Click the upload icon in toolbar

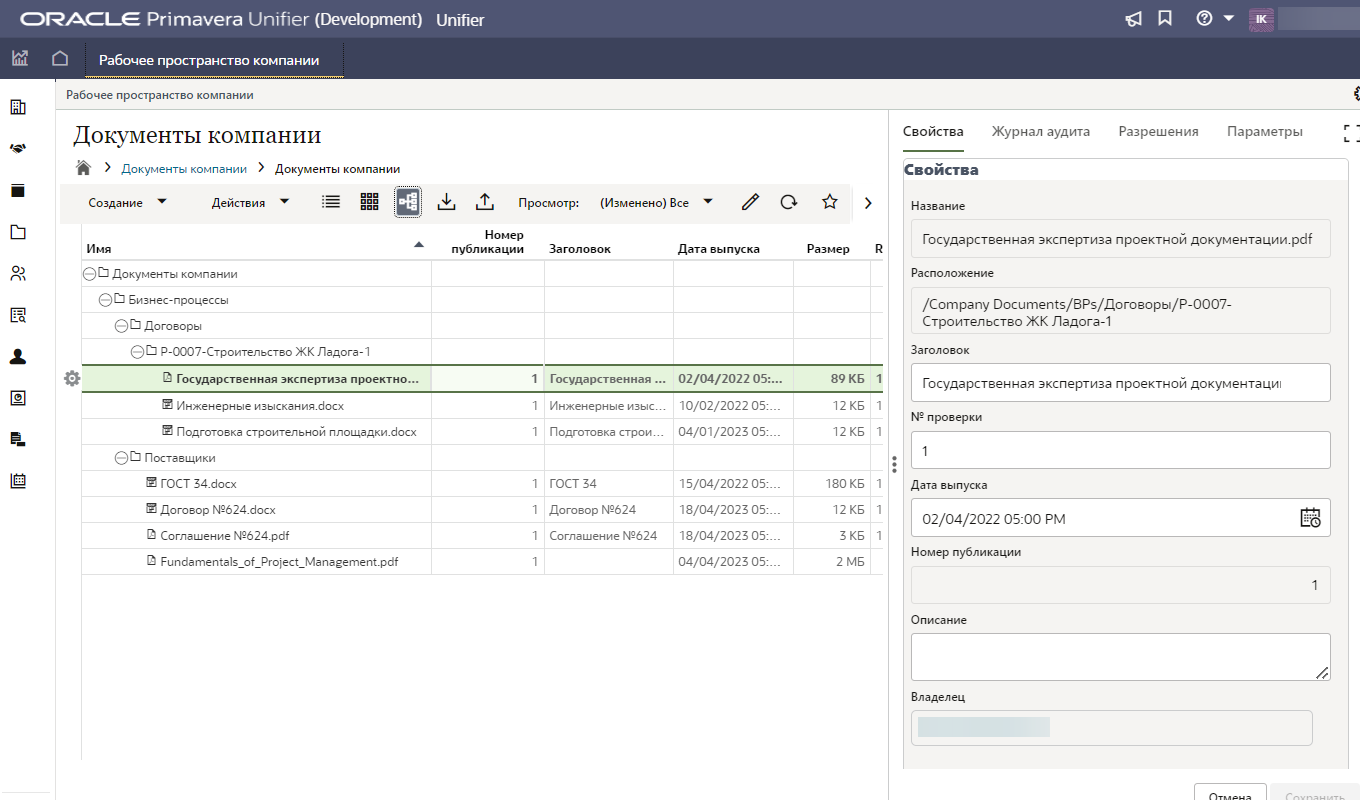(485, 202)
